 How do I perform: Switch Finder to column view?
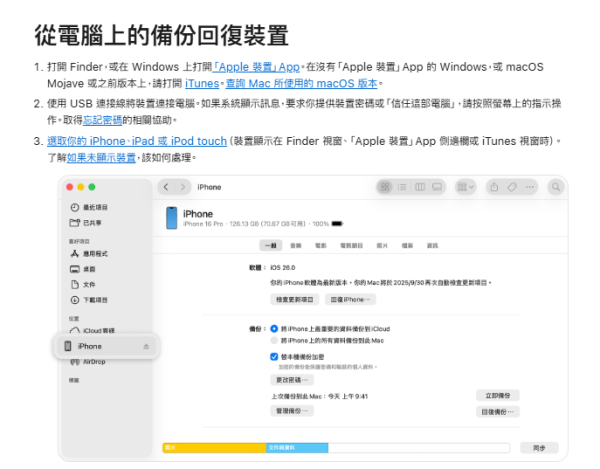pyautogui.click(x=420, y=187)
